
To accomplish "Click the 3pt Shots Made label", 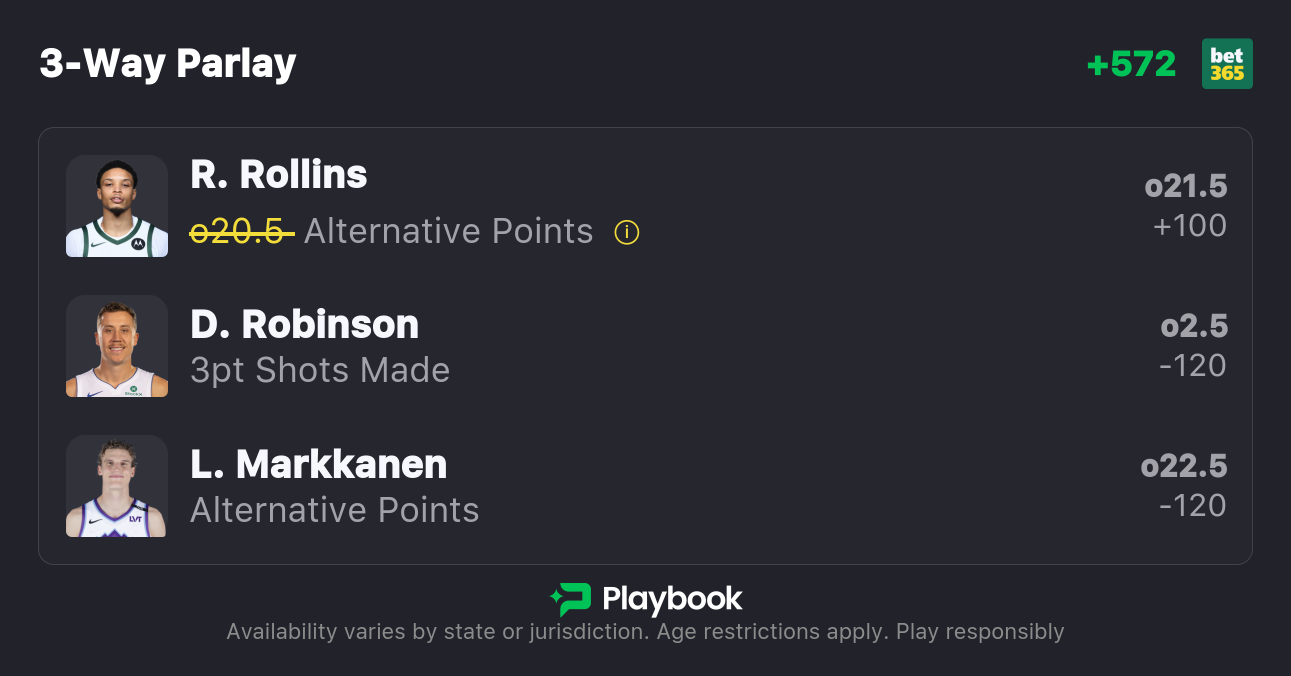I will (x=320, y=371).
